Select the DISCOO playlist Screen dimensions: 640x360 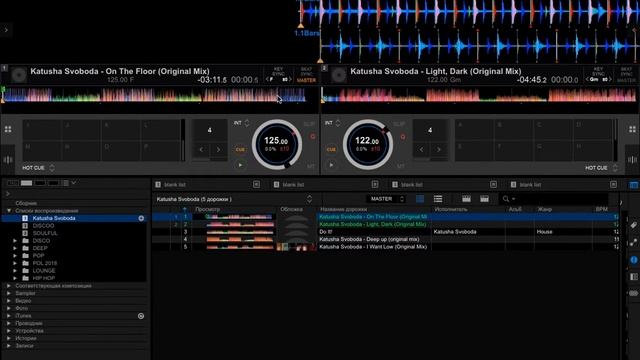point(43,226)
